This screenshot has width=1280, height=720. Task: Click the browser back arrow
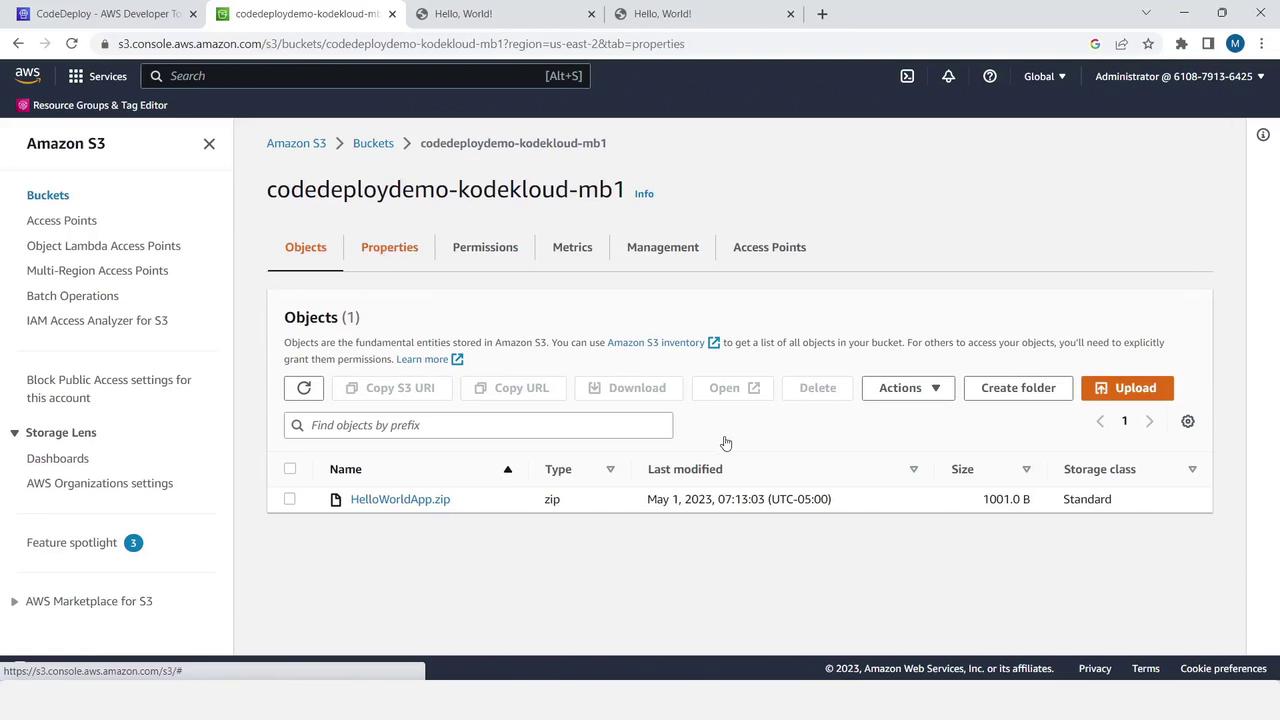coord(18,44)
